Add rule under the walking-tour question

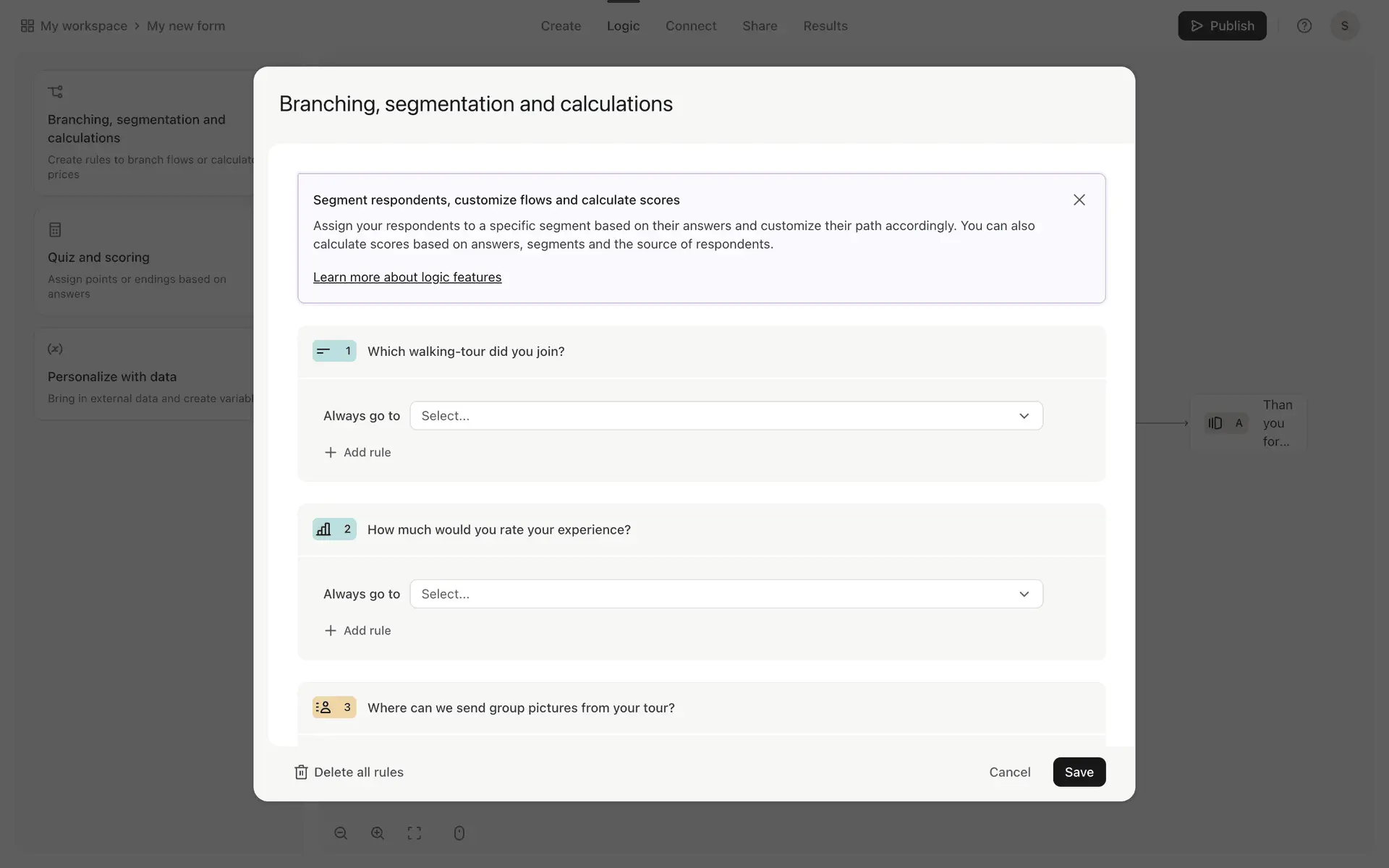[x=358, y=452]
